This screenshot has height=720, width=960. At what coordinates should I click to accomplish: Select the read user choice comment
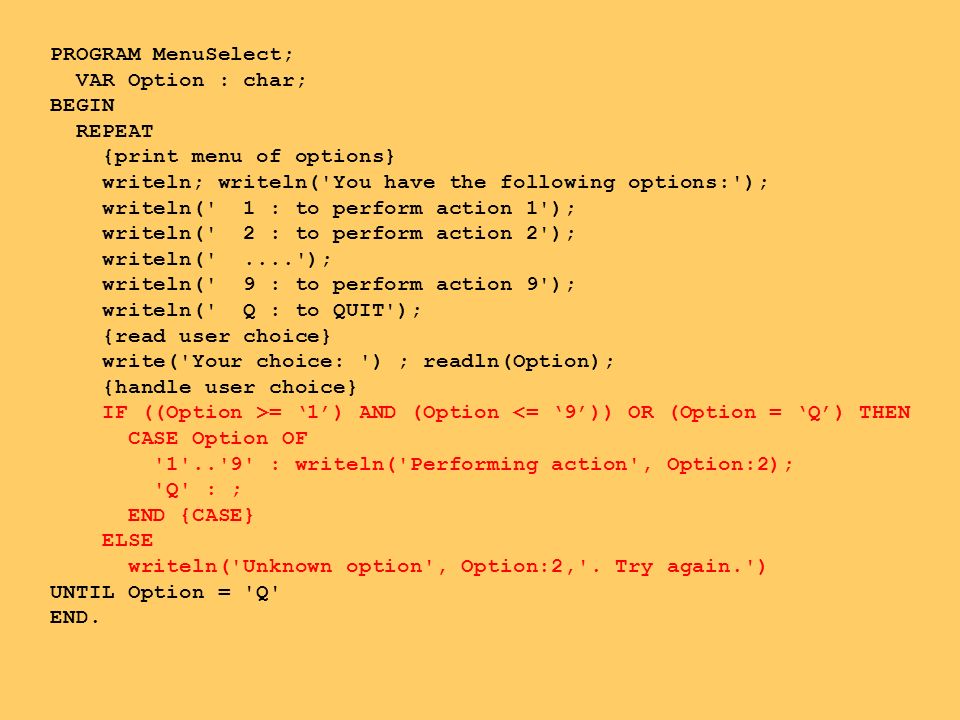coord(217,336)
